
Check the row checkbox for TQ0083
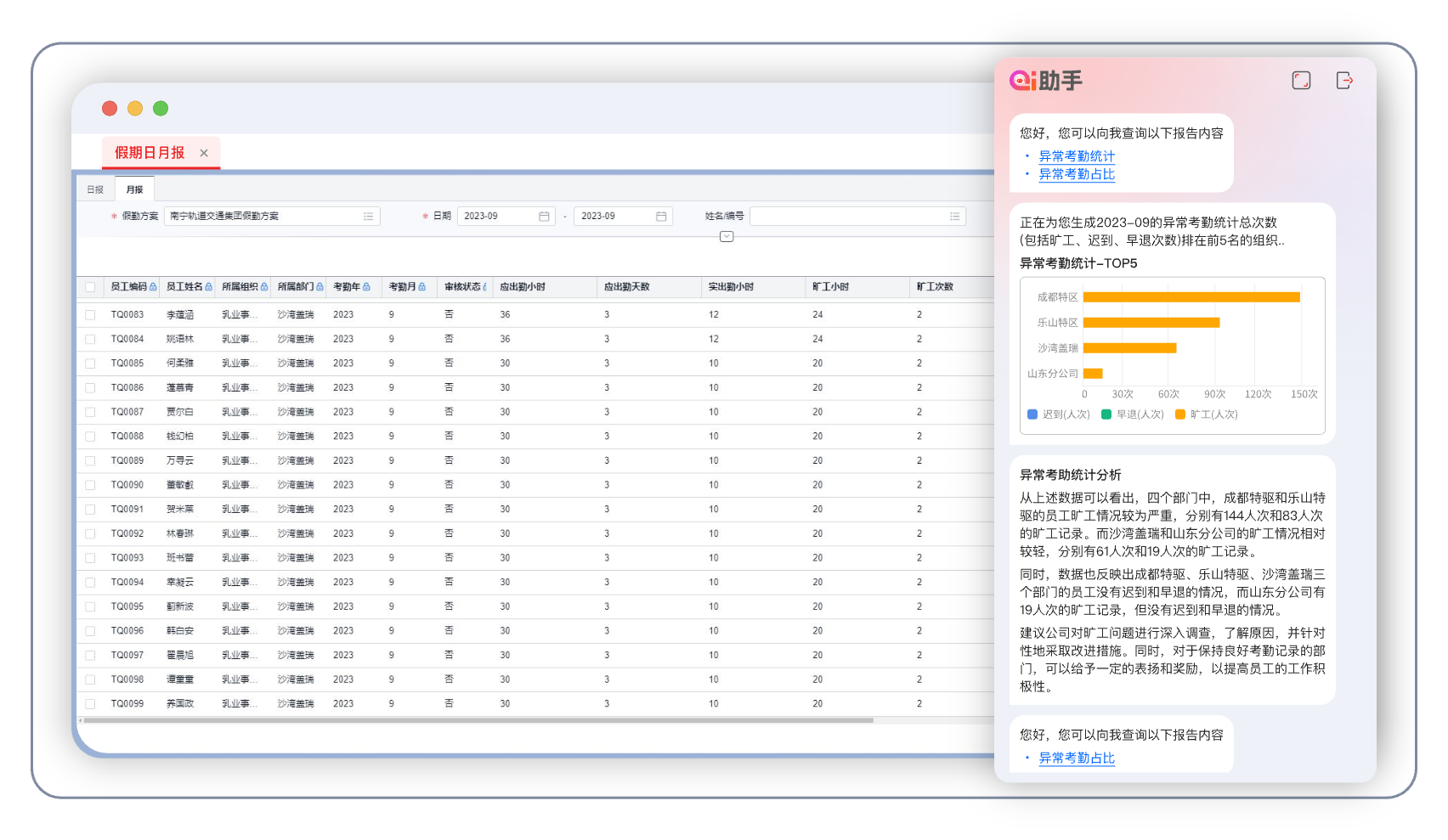90,315
